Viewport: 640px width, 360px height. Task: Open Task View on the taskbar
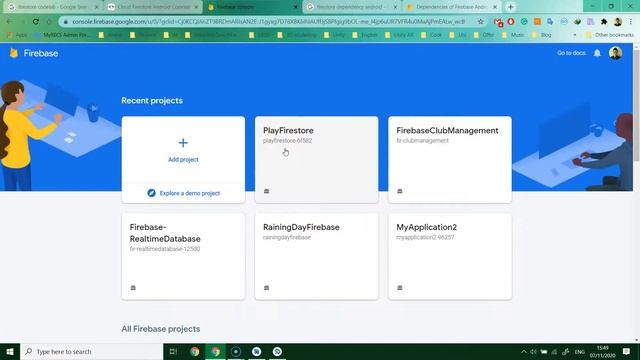[173, 351]
